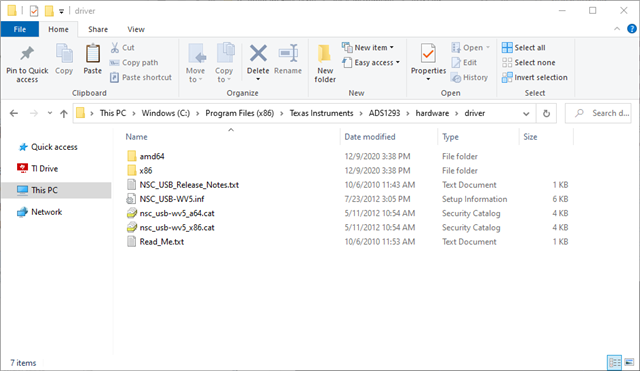Image resolution: width=640 pixels, height=371 pixels.
Task: Select Network in navigation pane
Action: [x=46, y=212]
